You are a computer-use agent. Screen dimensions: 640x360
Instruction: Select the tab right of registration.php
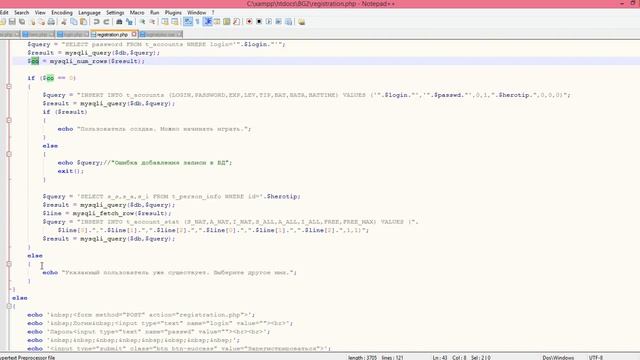pyautogui.click(x=160, y=35)
